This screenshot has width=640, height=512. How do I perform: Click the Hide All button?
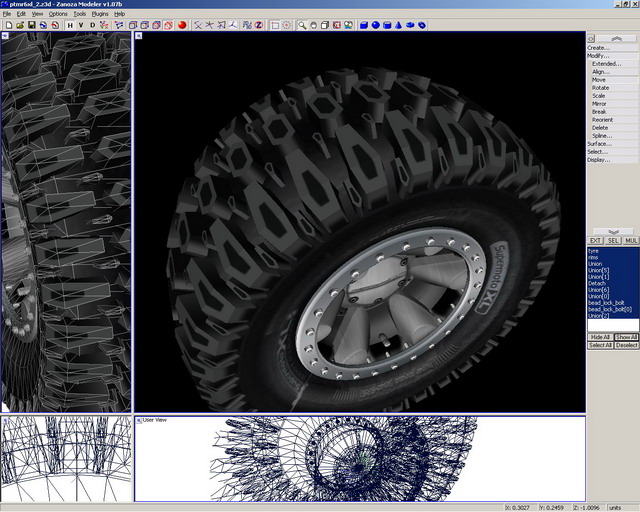pos(600,337)
